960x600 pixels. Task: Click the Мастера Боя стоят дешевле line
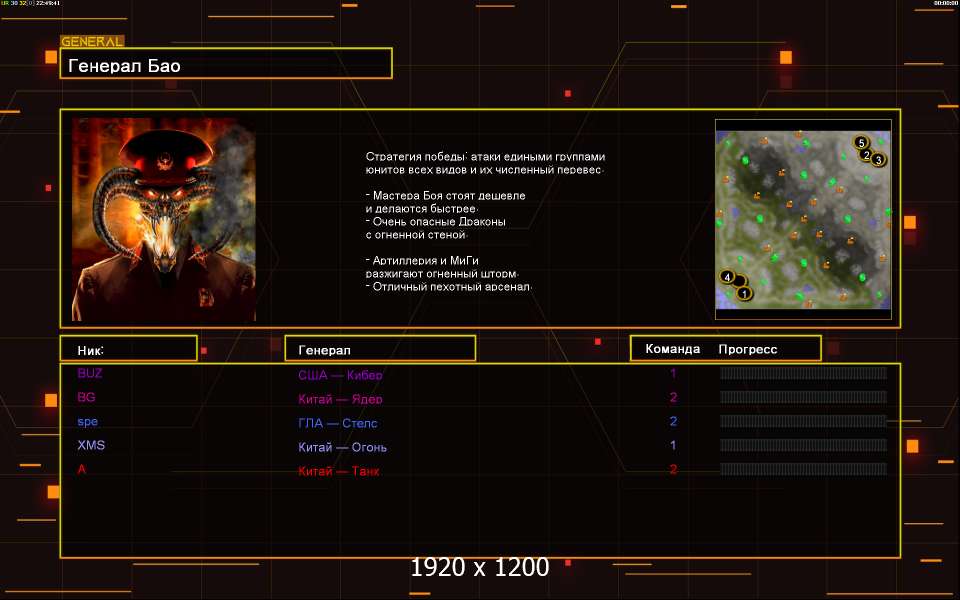[x=446, y=196]
